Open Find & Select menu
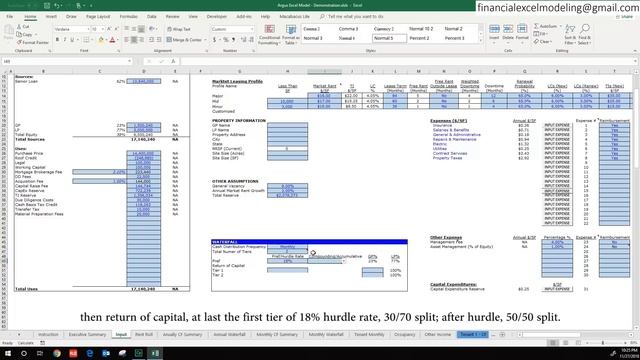This screenshot has width=640, height=360. [x=584, y=34]
